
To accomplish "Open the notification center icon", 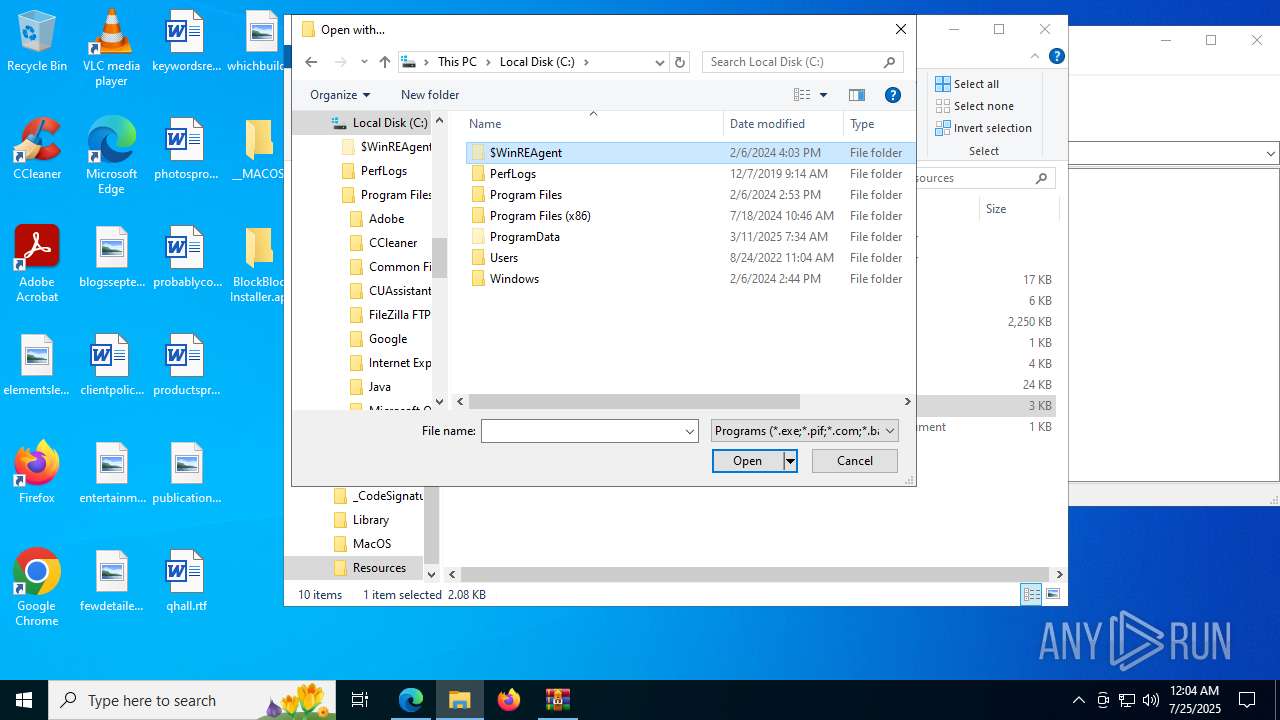I will pyautogui.click(x=1247, y=700).
